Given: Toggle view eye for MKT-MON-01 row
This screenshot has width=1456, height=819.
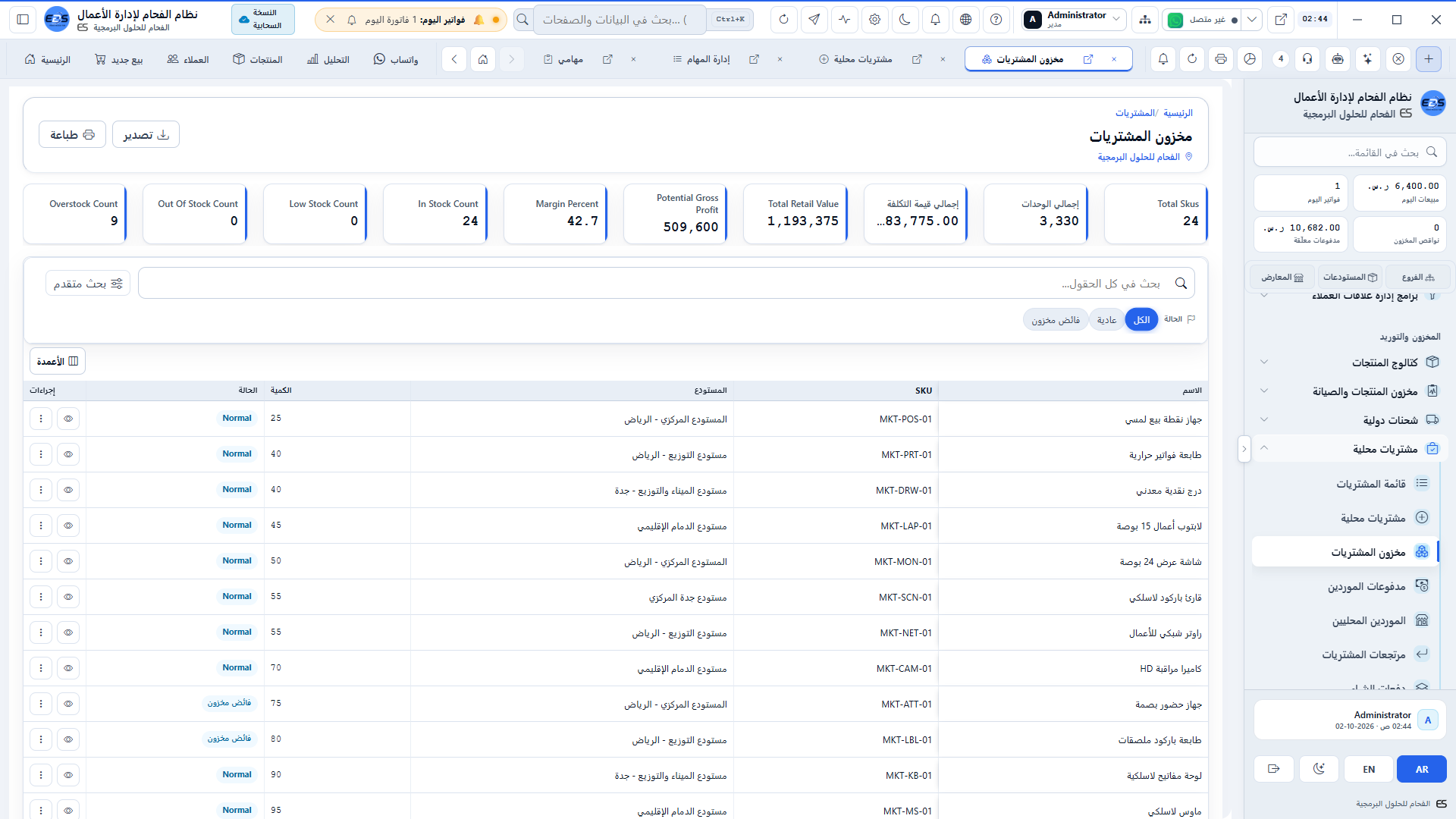Looking at the screenshot, I should [x=68, y=561].
